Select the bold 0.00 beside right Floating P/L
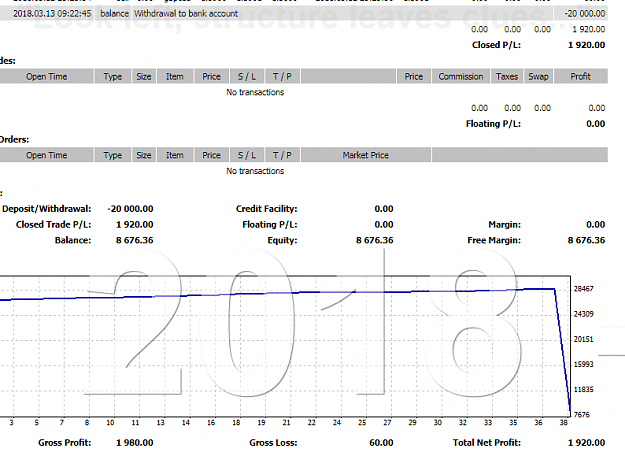 (x=596, y=124)
